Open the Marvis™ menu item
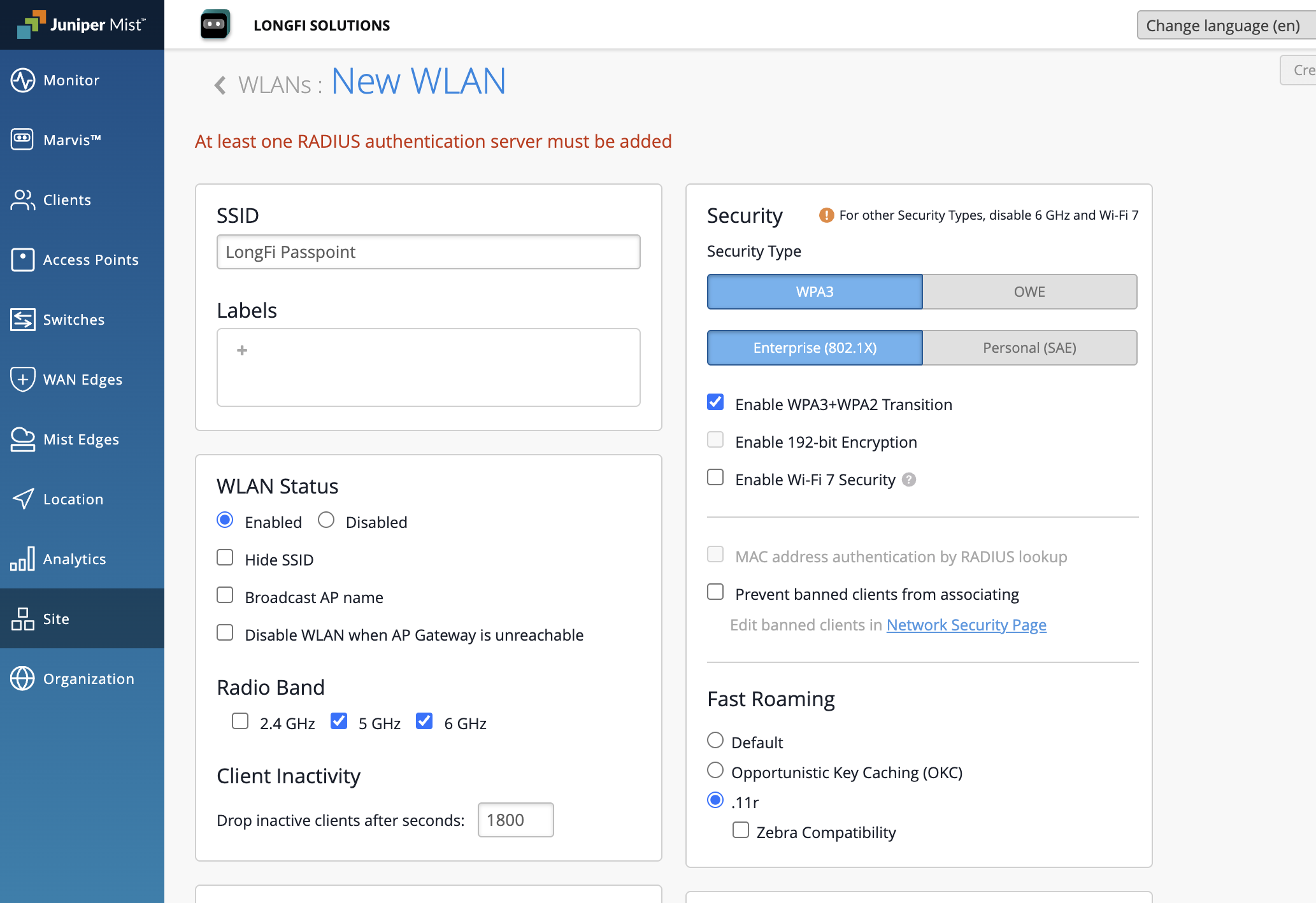Viewport: 1316px width, 903px height. 82,140
